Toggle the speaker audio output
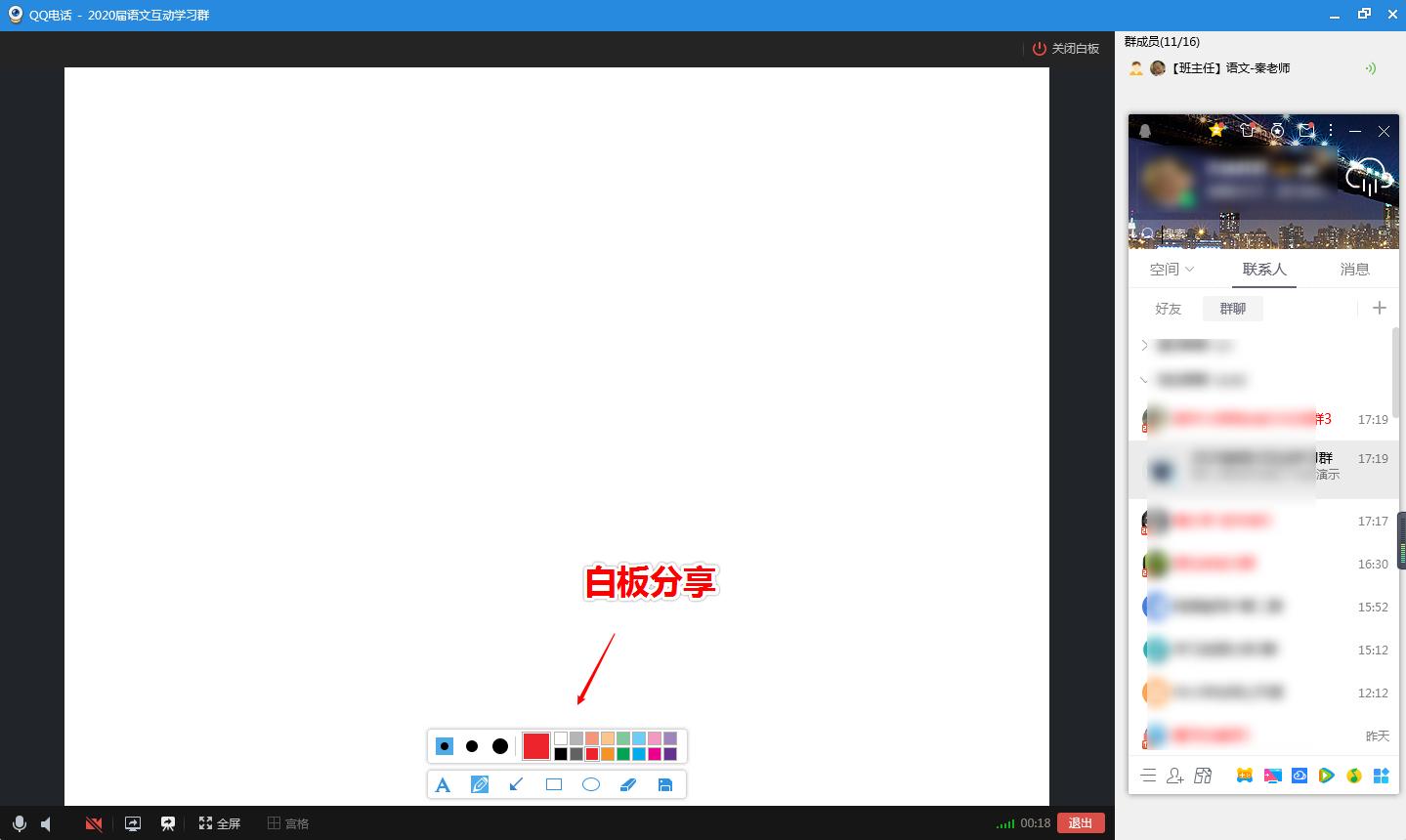1406x840 pixels. coord(46,822)
